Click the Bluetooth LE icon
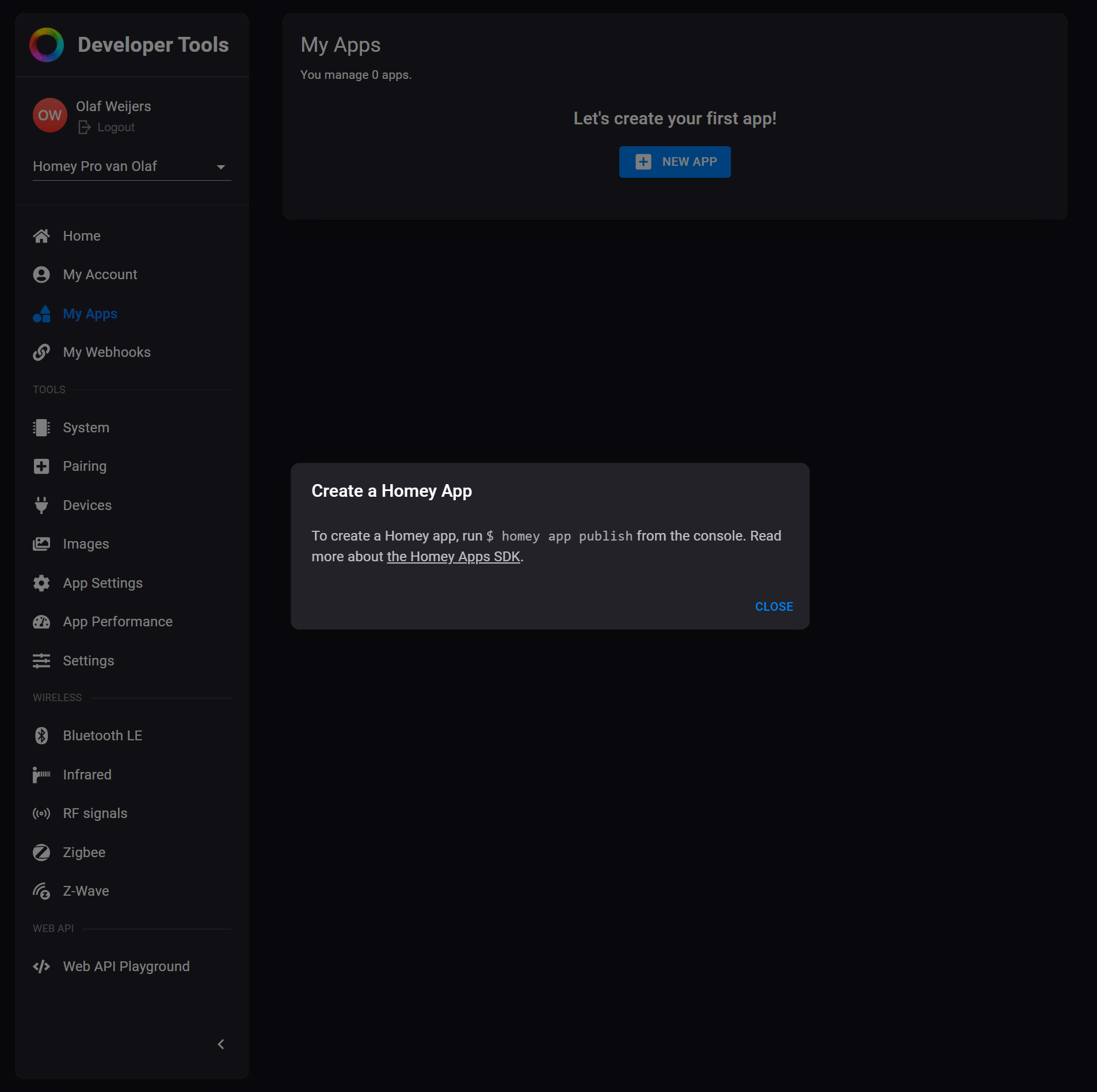The image size is (1097, 1092). point(41,736)
